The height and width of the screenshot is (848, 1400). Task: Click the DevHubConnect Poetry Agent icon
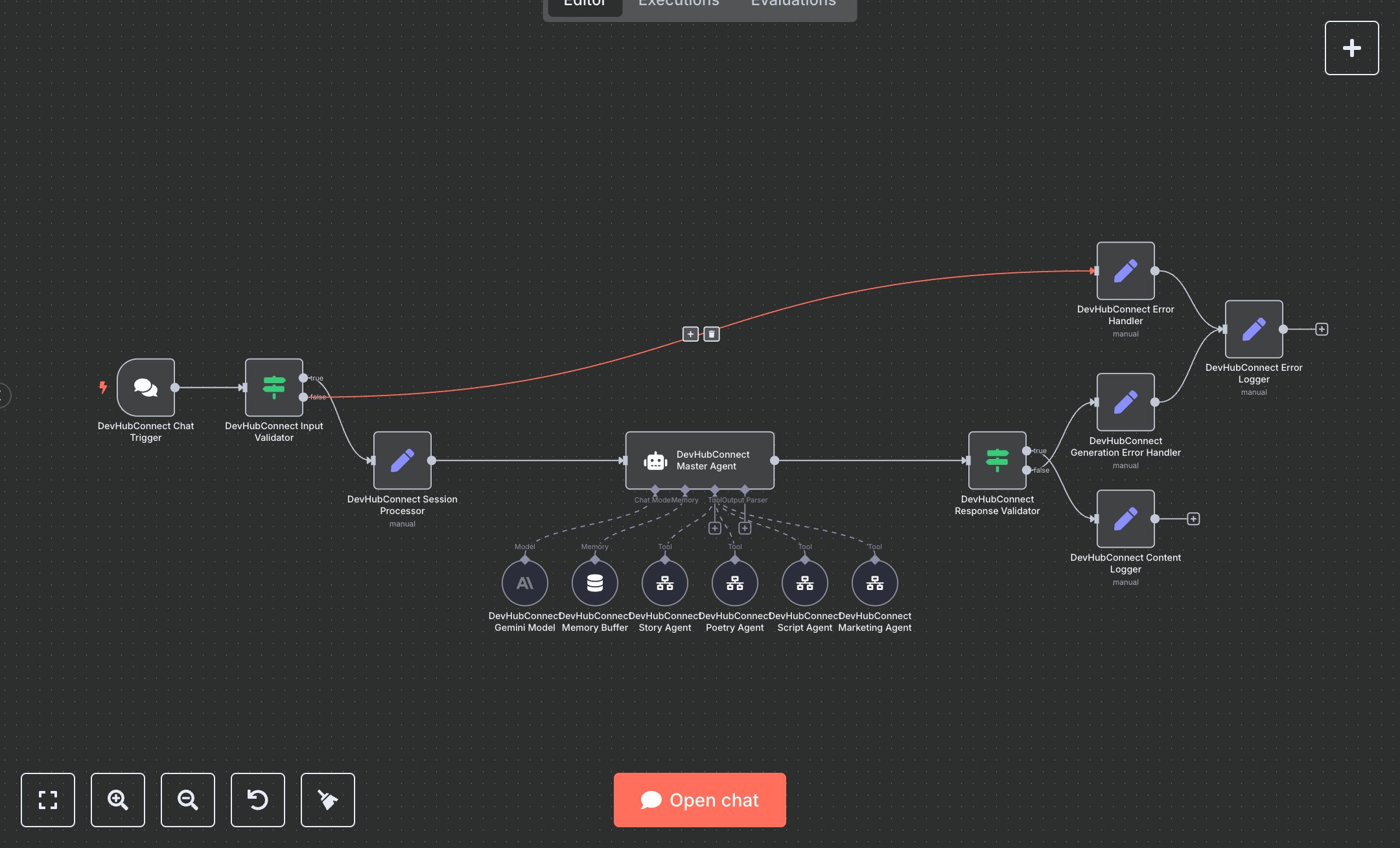tap(735, 582)
